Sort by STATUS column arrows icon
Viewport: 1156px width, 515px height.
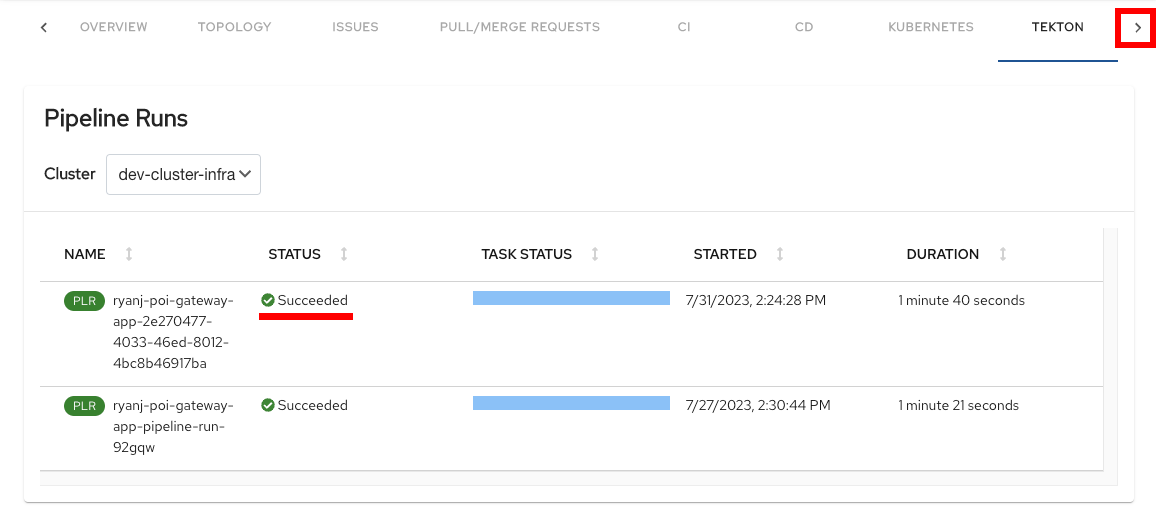(x=344, y=254)
